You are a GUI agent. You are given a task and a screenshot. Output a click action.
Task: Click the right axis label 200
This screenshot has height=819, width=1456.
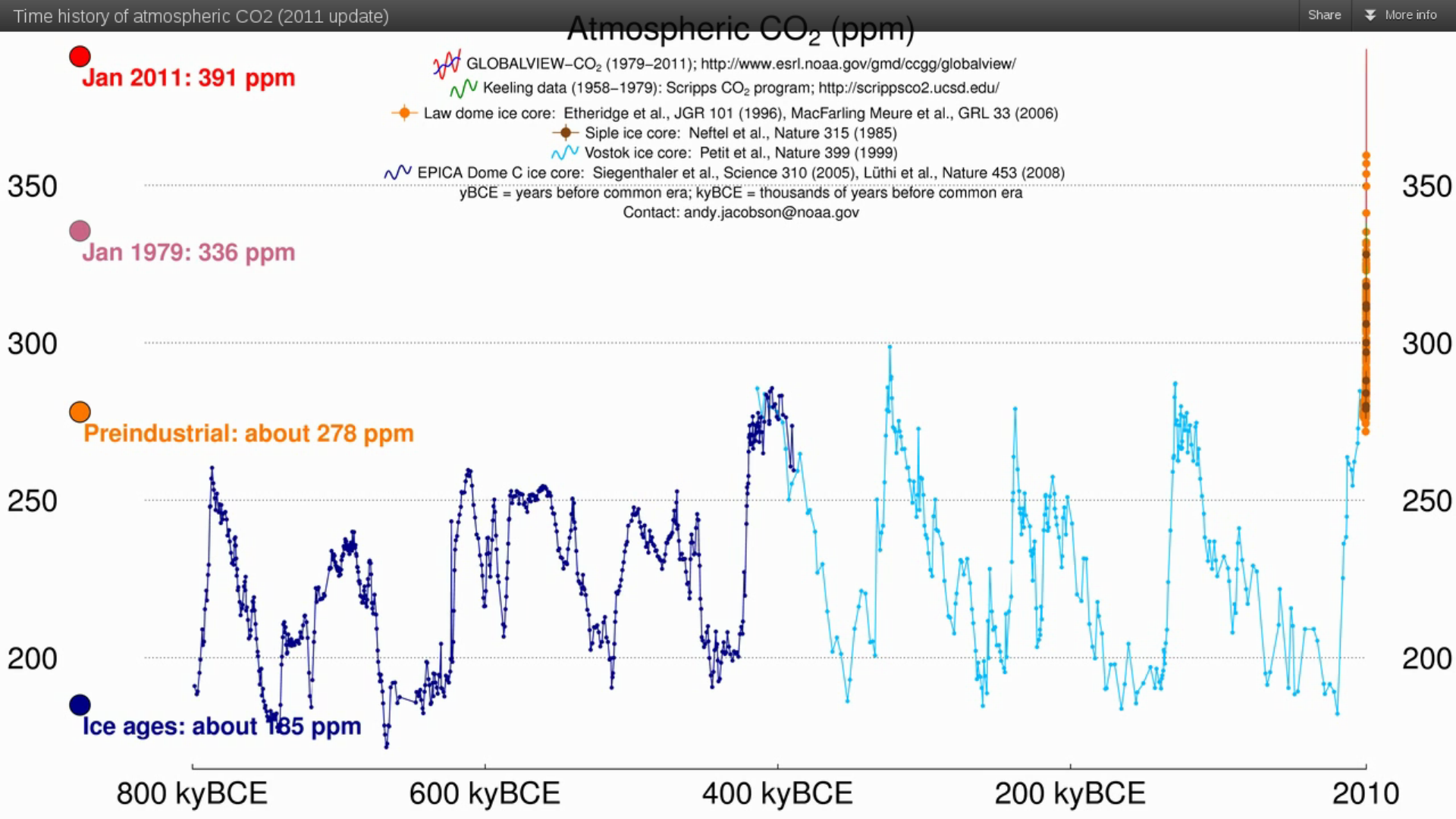[x=1427, y=658]
